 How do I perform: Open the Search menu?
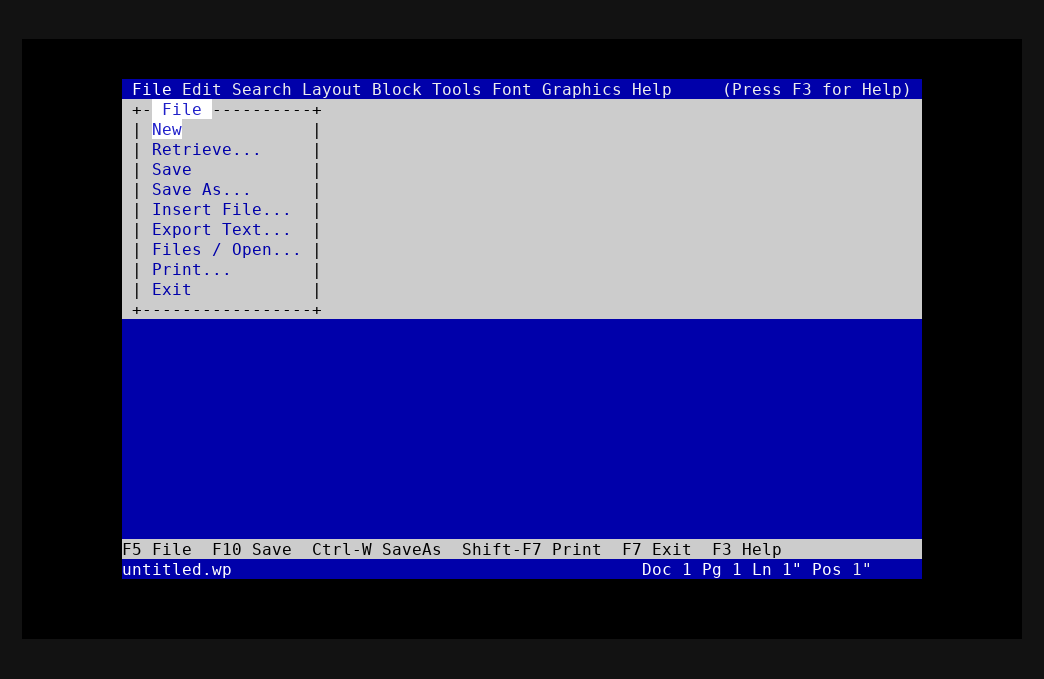click(262, 89)
